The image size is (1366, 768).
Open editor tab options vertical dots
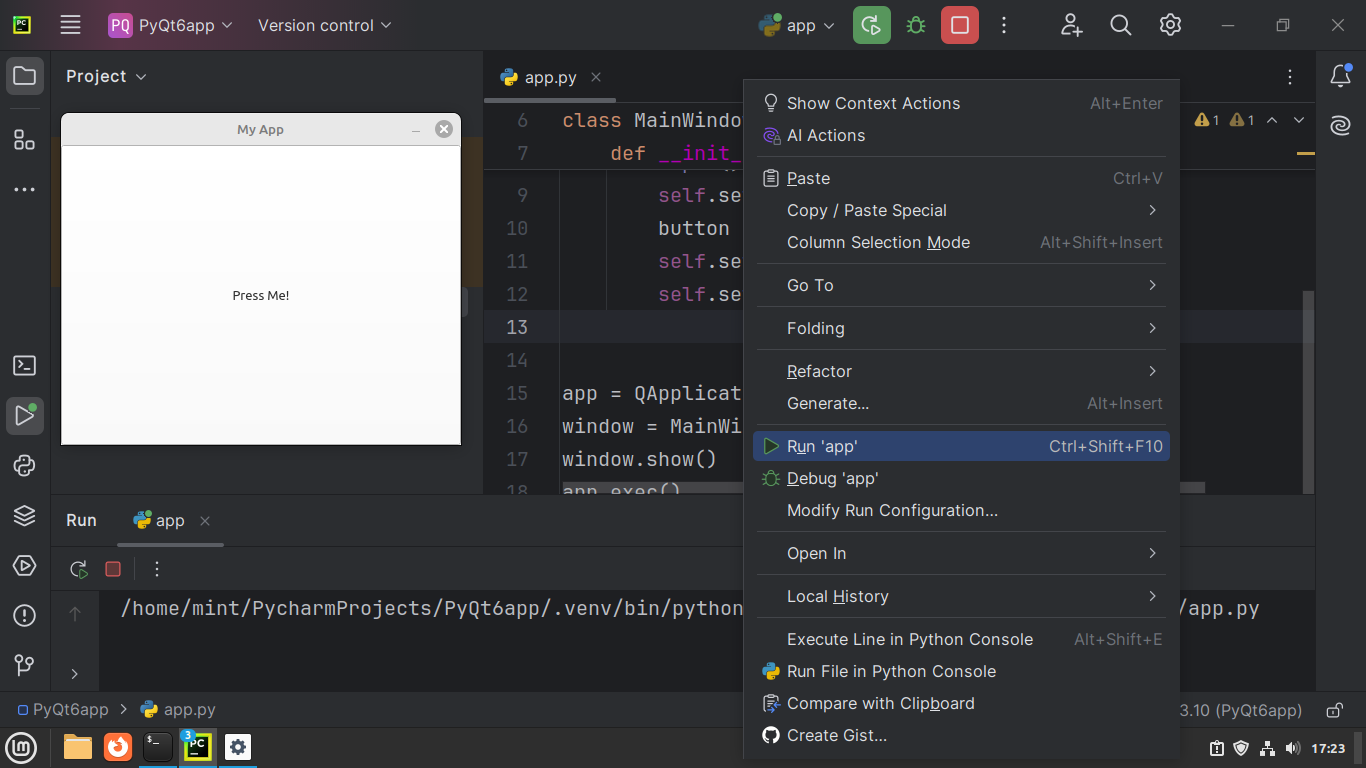coord(1290,77)
